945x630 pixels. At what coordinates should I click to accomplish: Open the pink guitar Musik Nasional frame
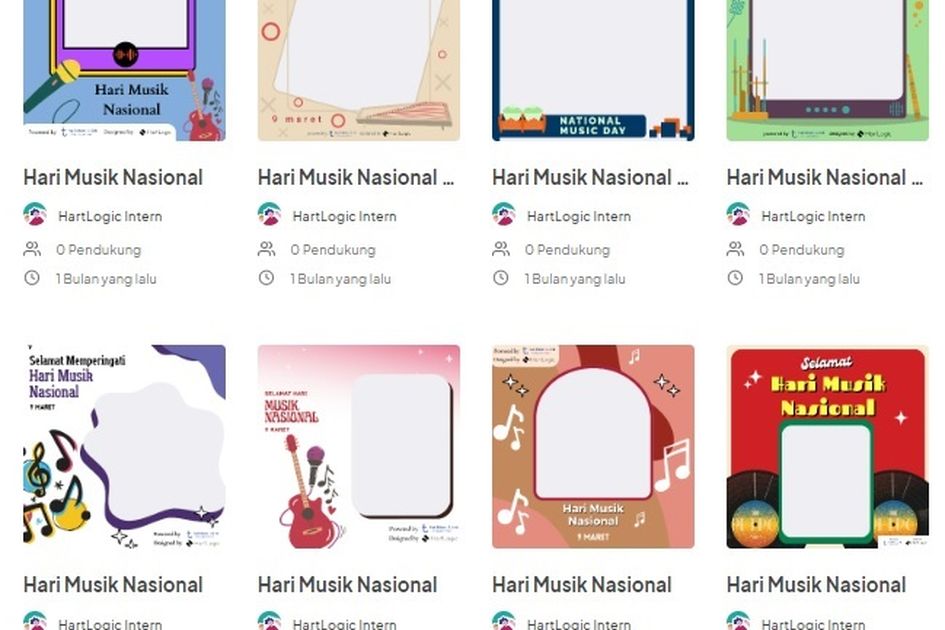pyautogui.click(x=359, y=447)
